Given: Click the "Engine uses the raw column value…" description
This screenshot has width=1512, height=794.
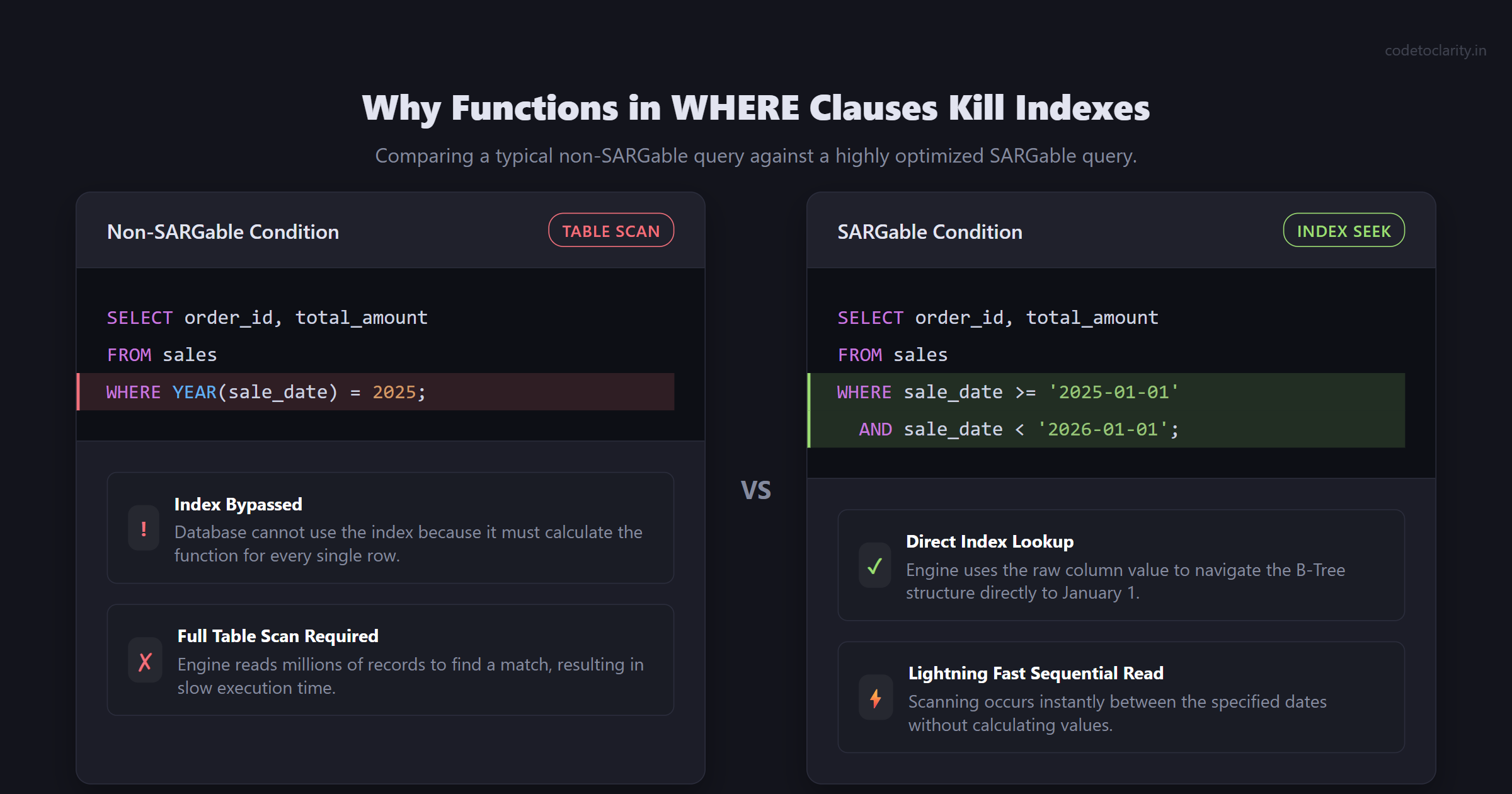Looking at the screenshot, I should [x=1126, y=581].
